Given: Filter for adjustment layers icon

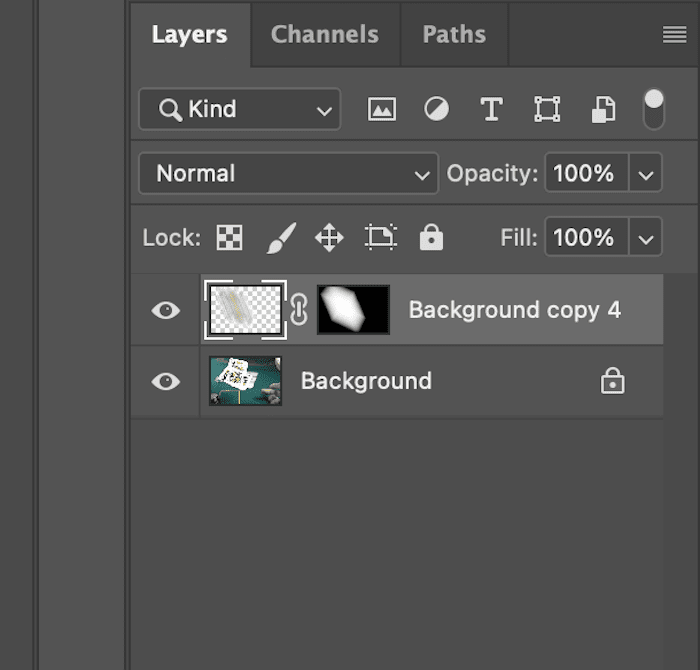Looking at the screenshot, I should point(436,109).
